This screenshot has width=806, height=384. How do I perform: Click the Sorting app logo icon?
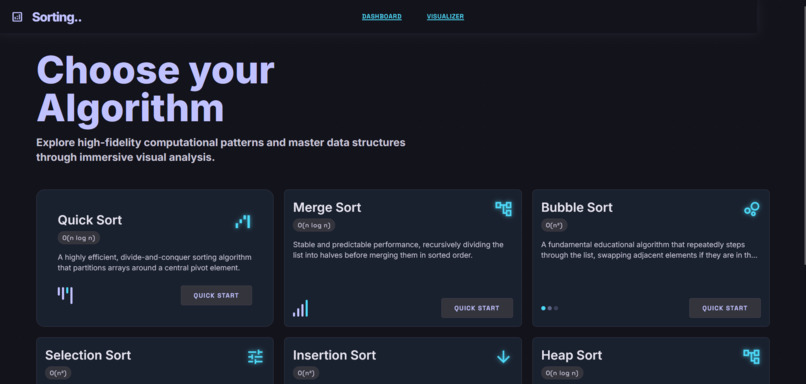(17, 17)
